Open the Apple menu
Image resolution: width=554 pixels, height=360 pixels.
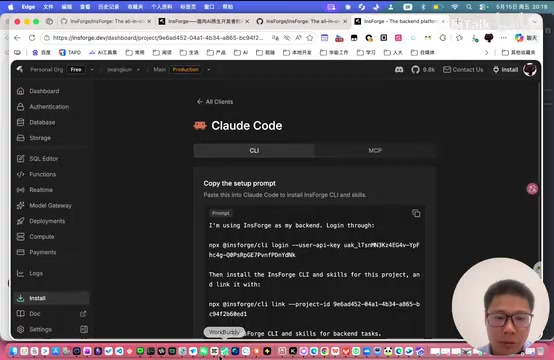point(11,7)
